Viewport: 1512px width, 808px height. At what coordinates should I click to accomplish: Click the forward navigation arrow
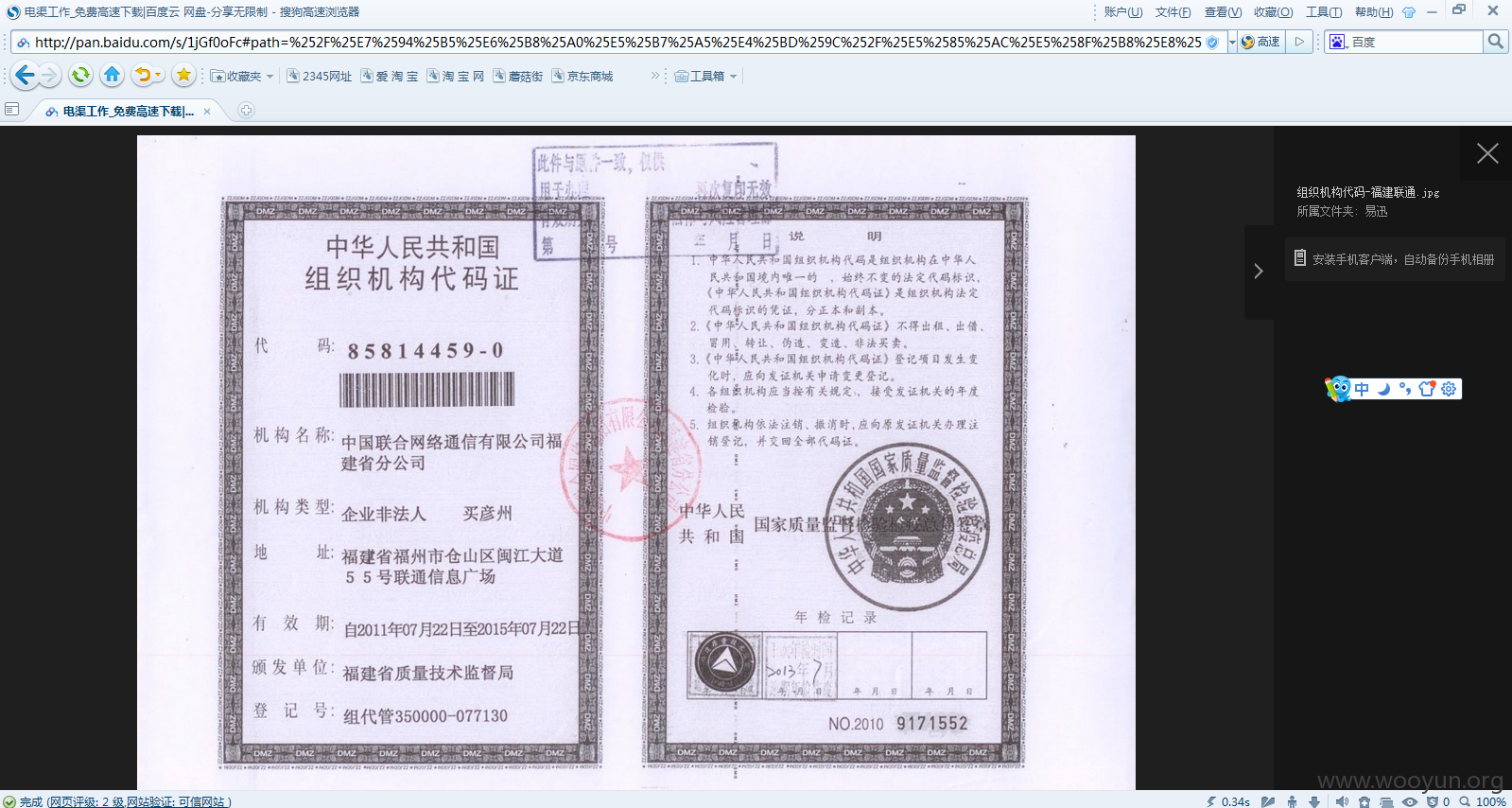pyautogui.click(x=50, y=75)
